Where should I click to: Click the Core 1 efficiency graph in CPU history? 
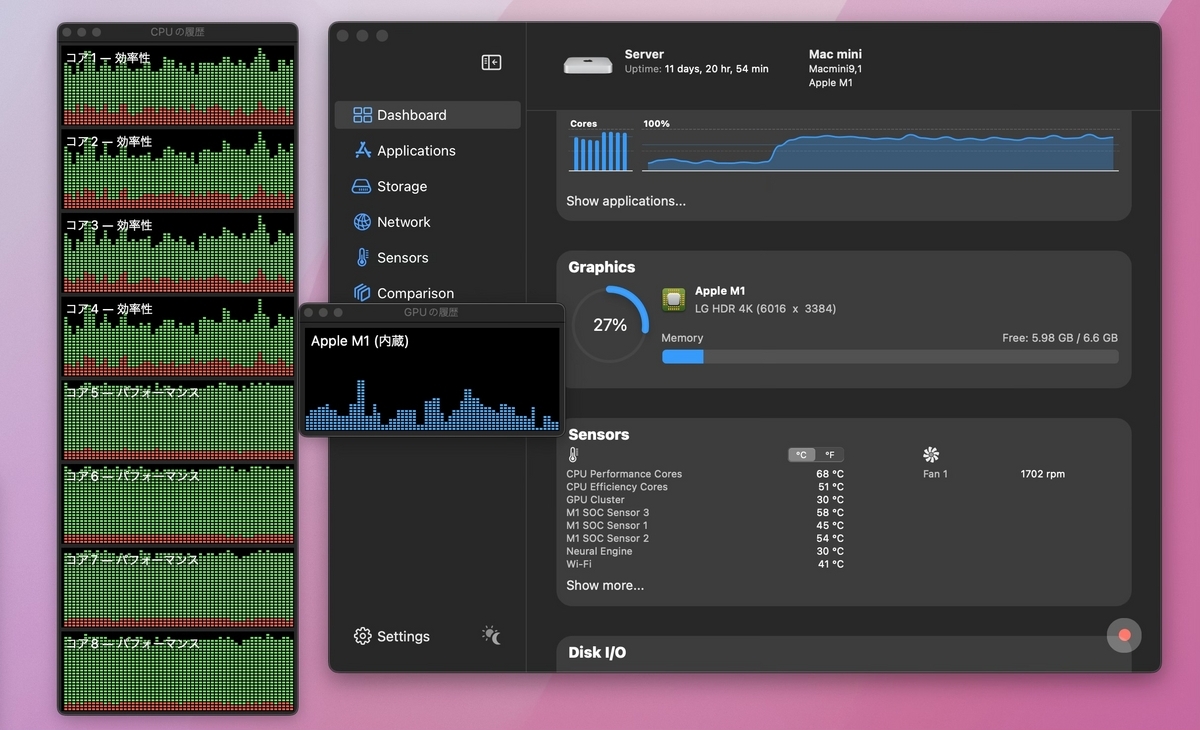pyautogui.click(x=178, y=85)
